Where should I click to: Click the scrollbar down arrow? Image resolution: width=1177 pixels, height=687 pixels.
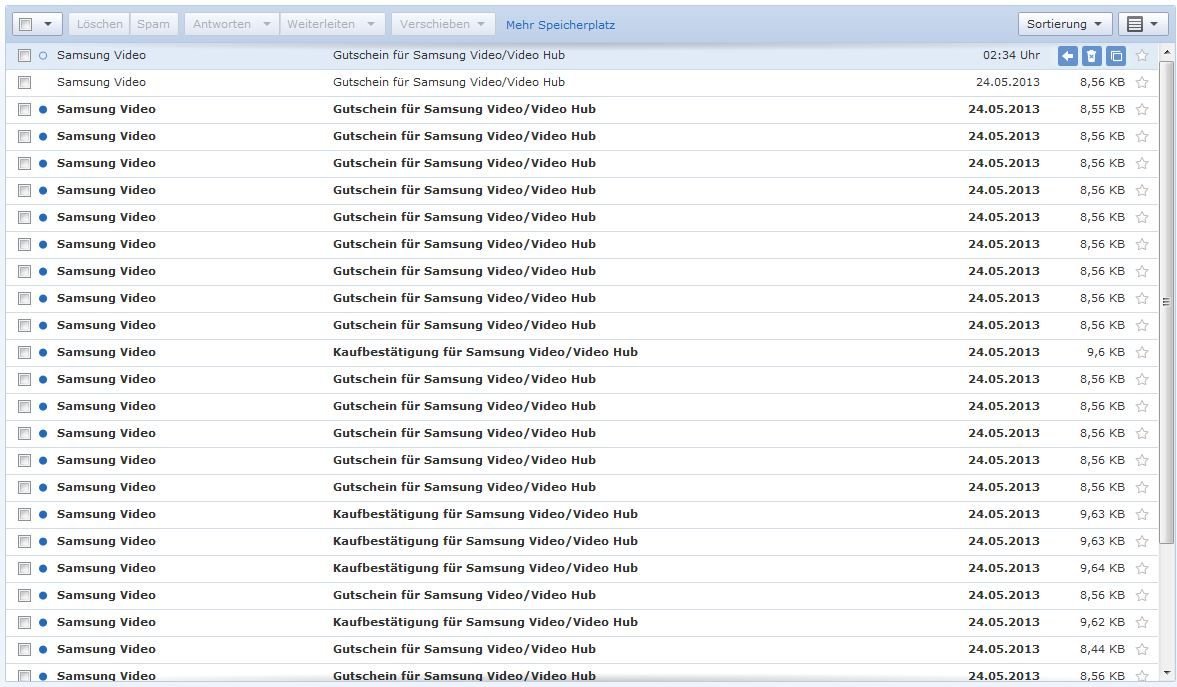click(x=1166, y=672)
